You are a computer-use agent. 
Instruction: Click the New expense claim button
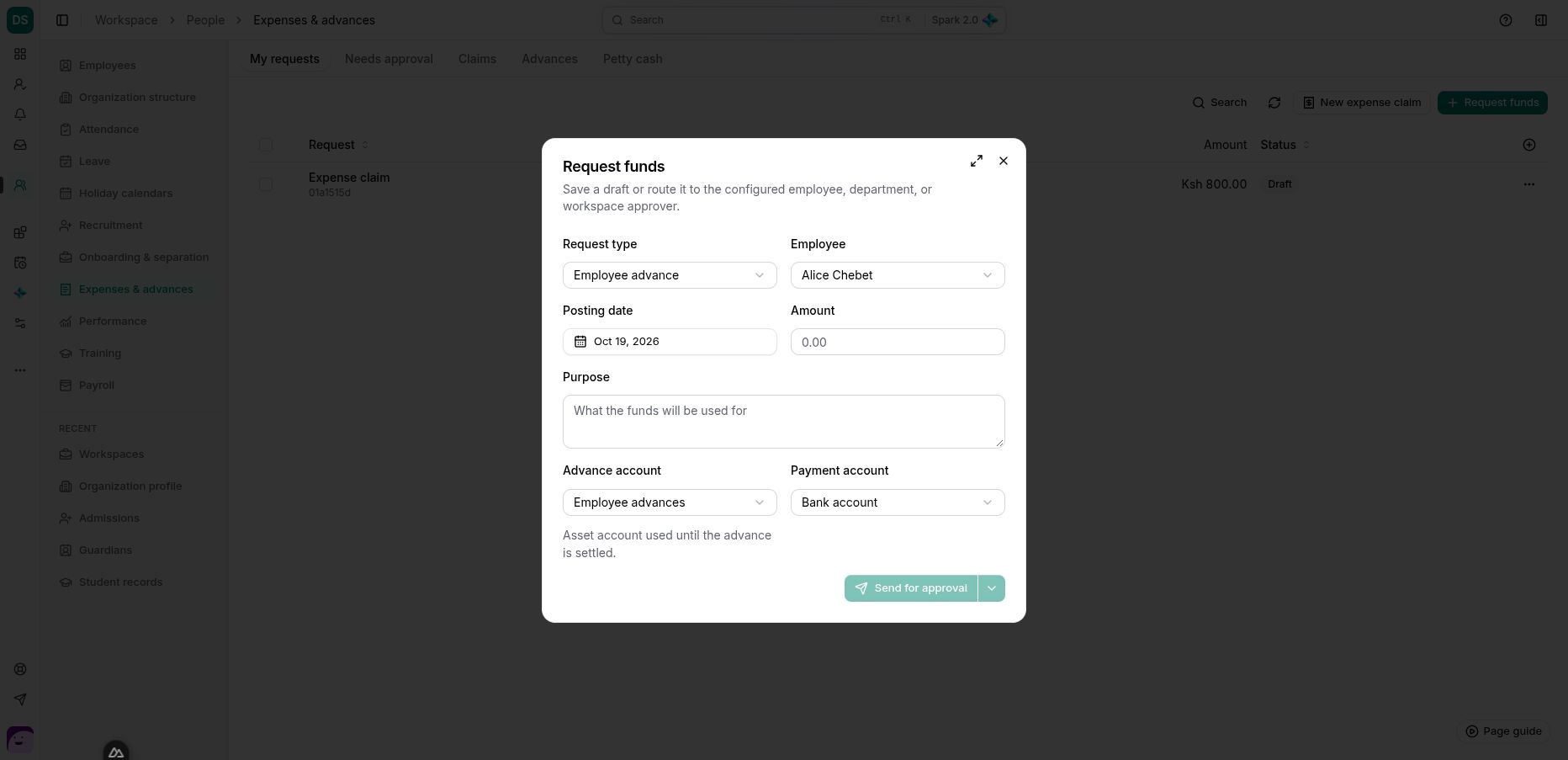(1362, 103)
